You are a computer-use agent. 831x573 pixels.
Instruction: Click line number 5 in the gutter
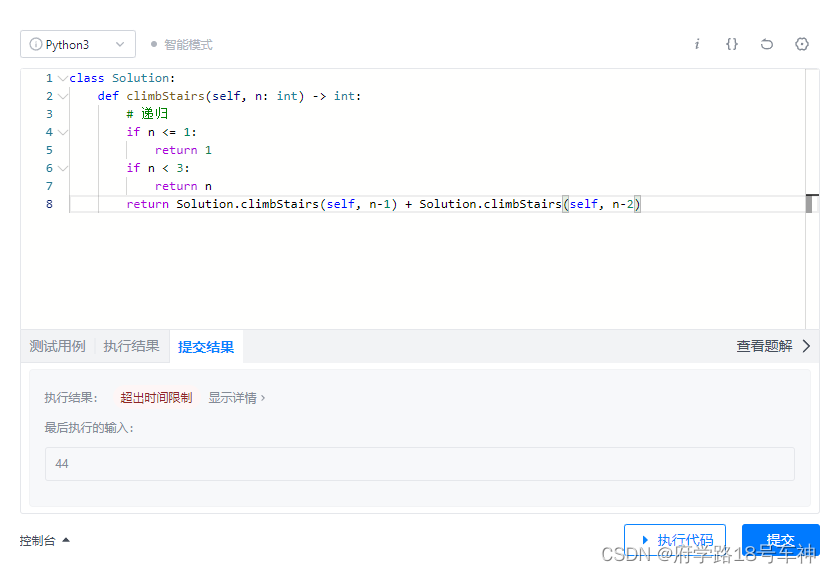pos(49,150)
